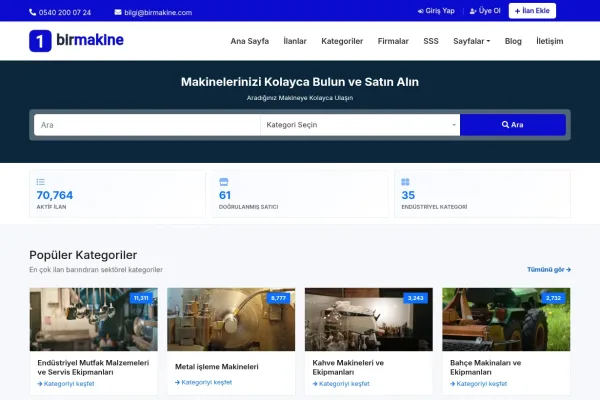600x400 pixels.
Task: Click the phone icon in top bar
Action: 33,12
